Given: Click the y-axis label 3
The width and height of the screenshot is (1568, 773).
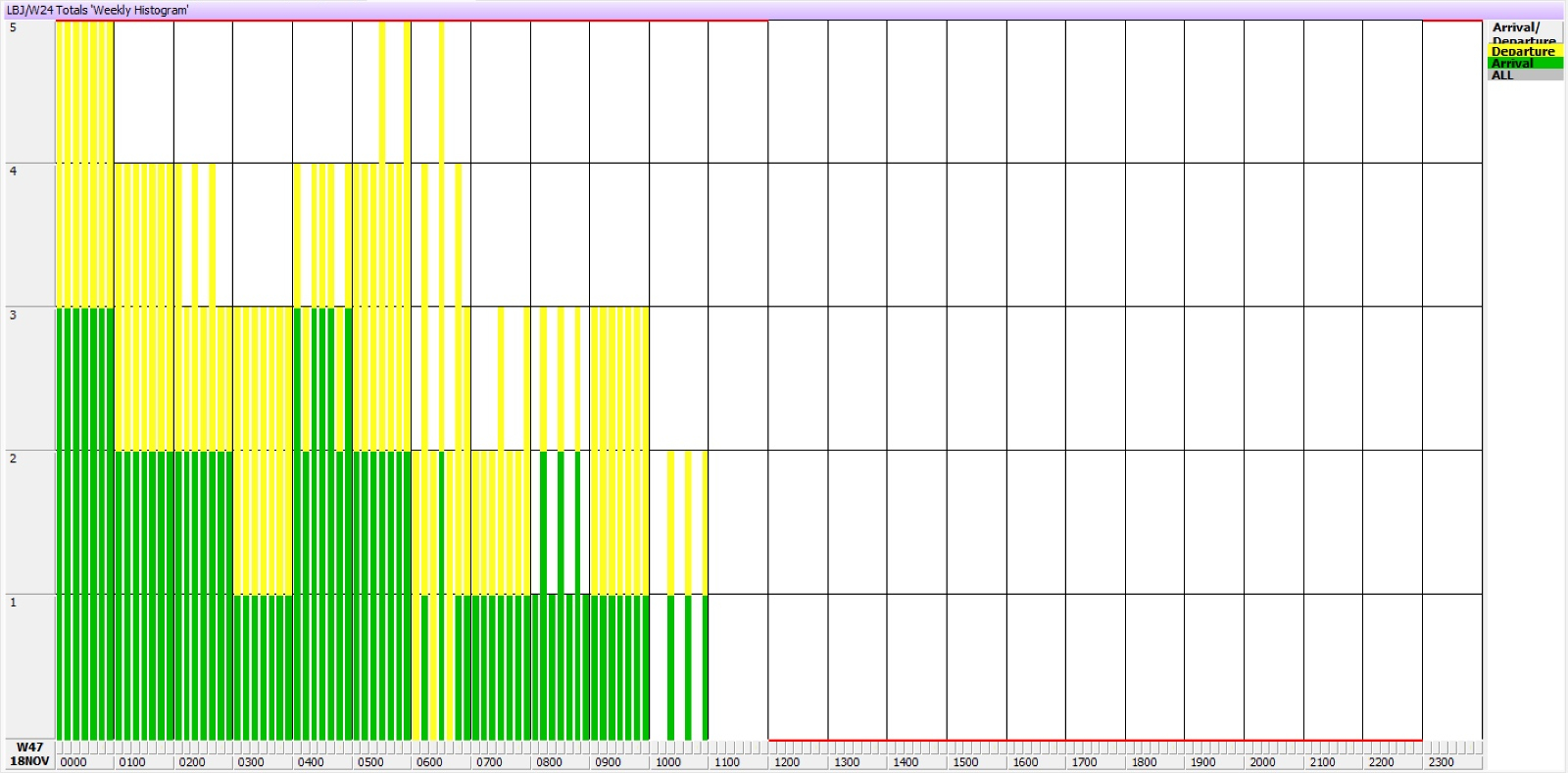Looking at the screenshot, I should [13, 314].
